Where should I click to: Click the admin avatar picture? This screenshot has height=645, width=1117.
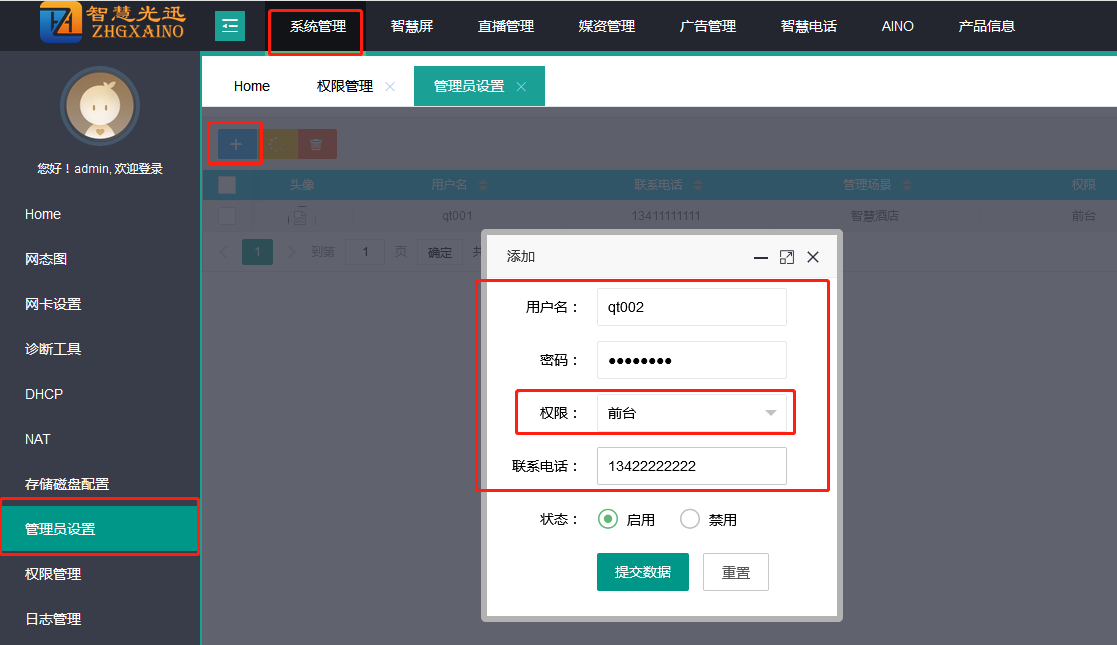[x=100, y=106]
